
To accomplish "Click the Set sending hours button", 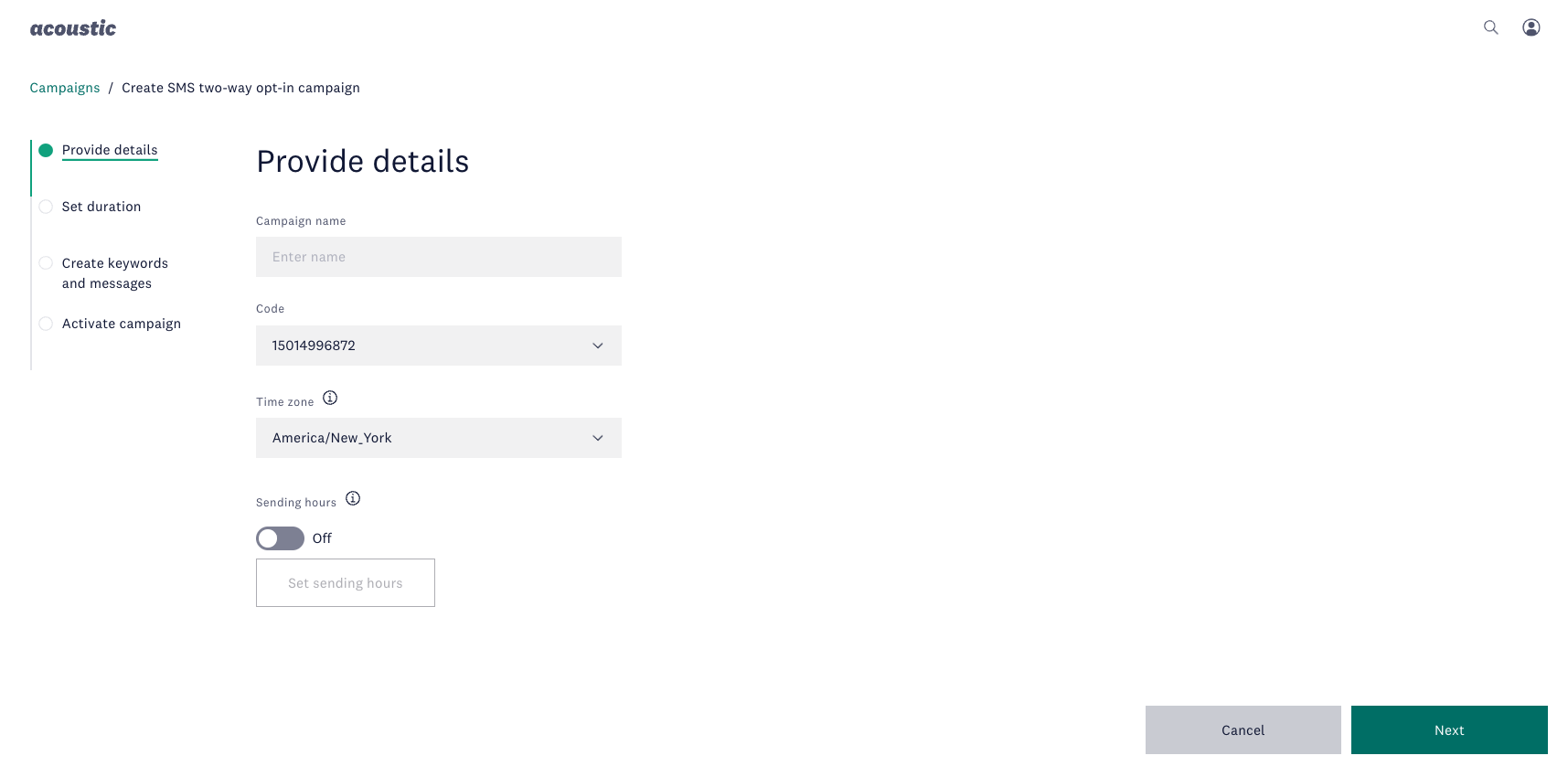I will (346, 583).
